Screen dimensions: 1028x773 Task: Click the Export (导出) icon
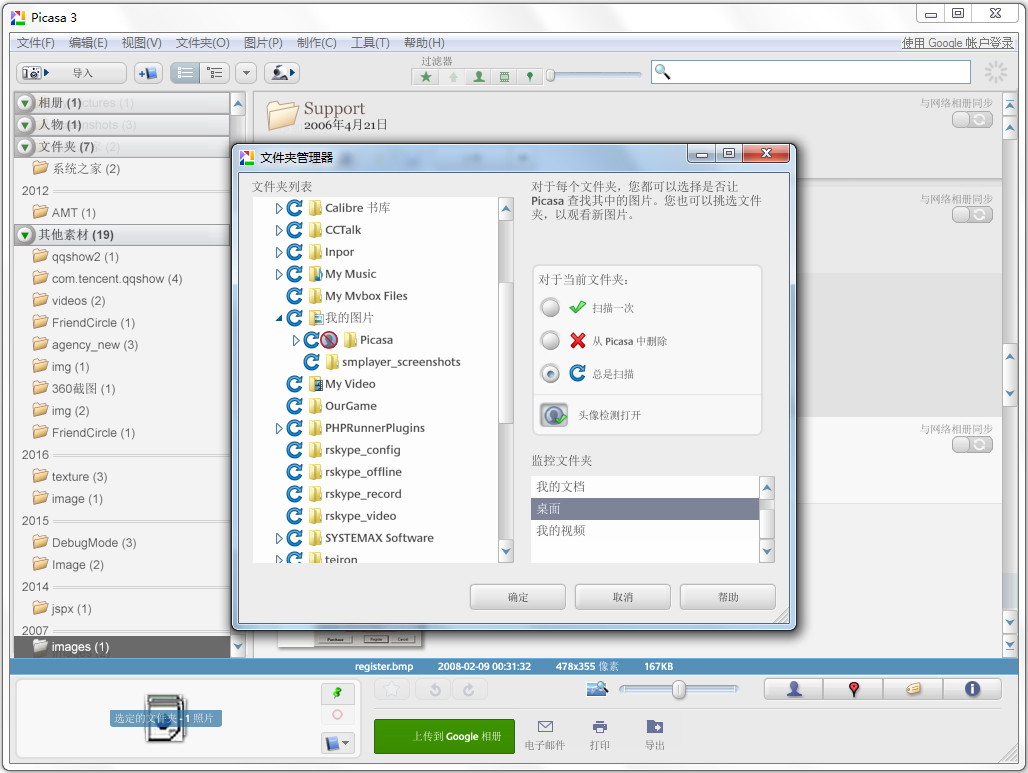coord(655,734)
